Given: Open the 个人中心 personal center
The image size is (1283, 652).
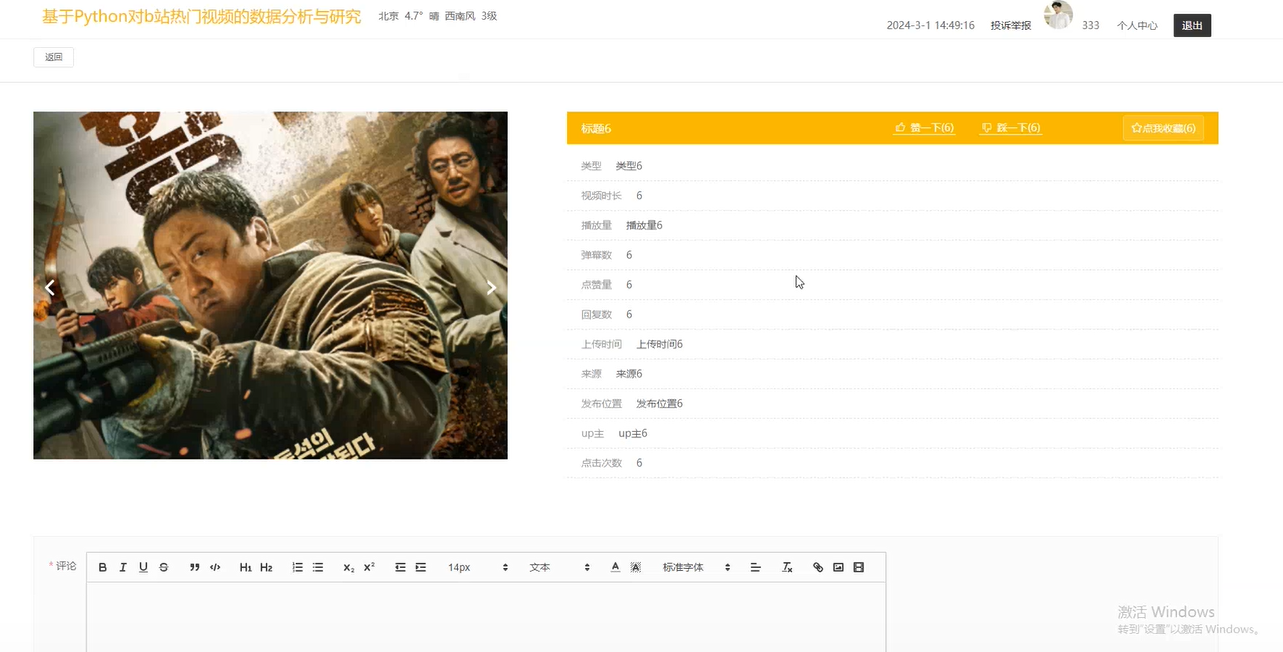Looking at the screenshot, I should coord(1137,25).
